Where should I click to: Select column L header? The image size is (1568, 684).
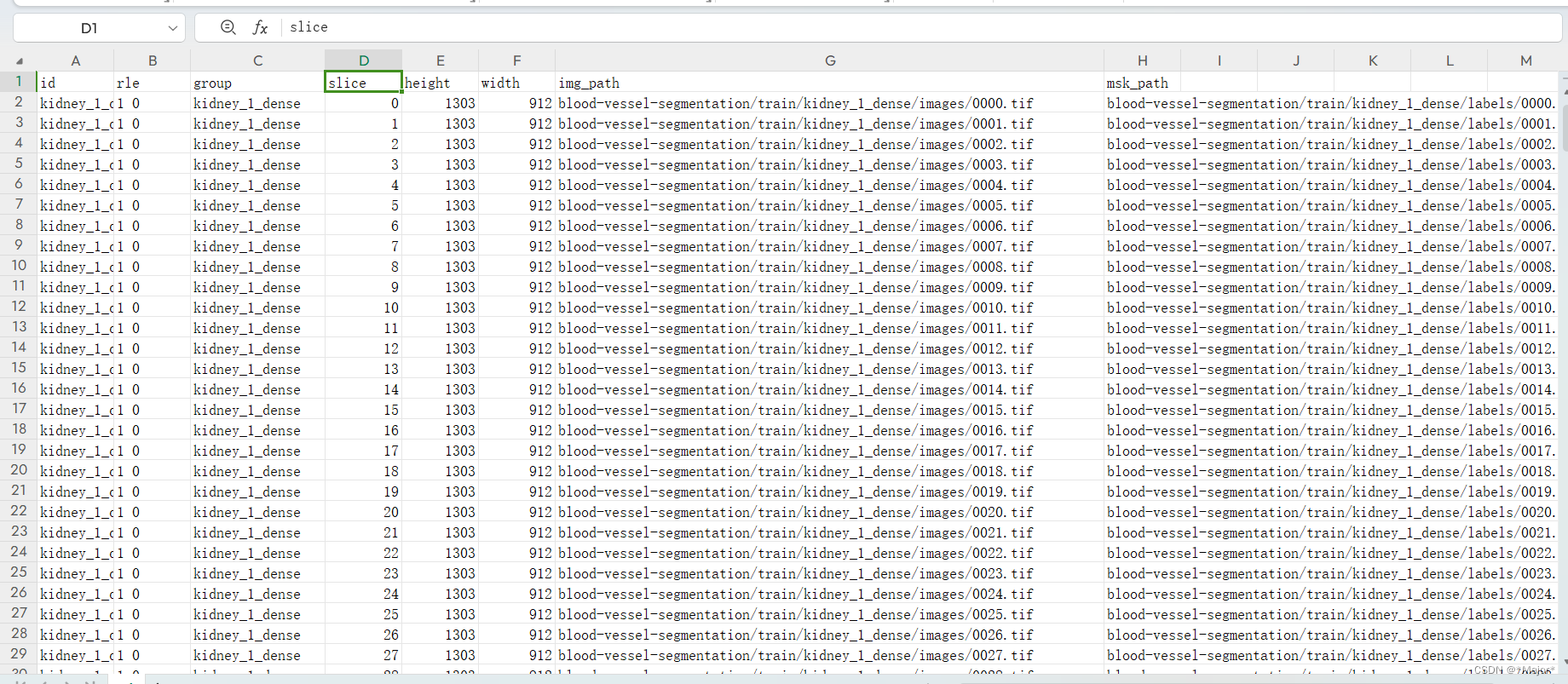click(1449, 60)
